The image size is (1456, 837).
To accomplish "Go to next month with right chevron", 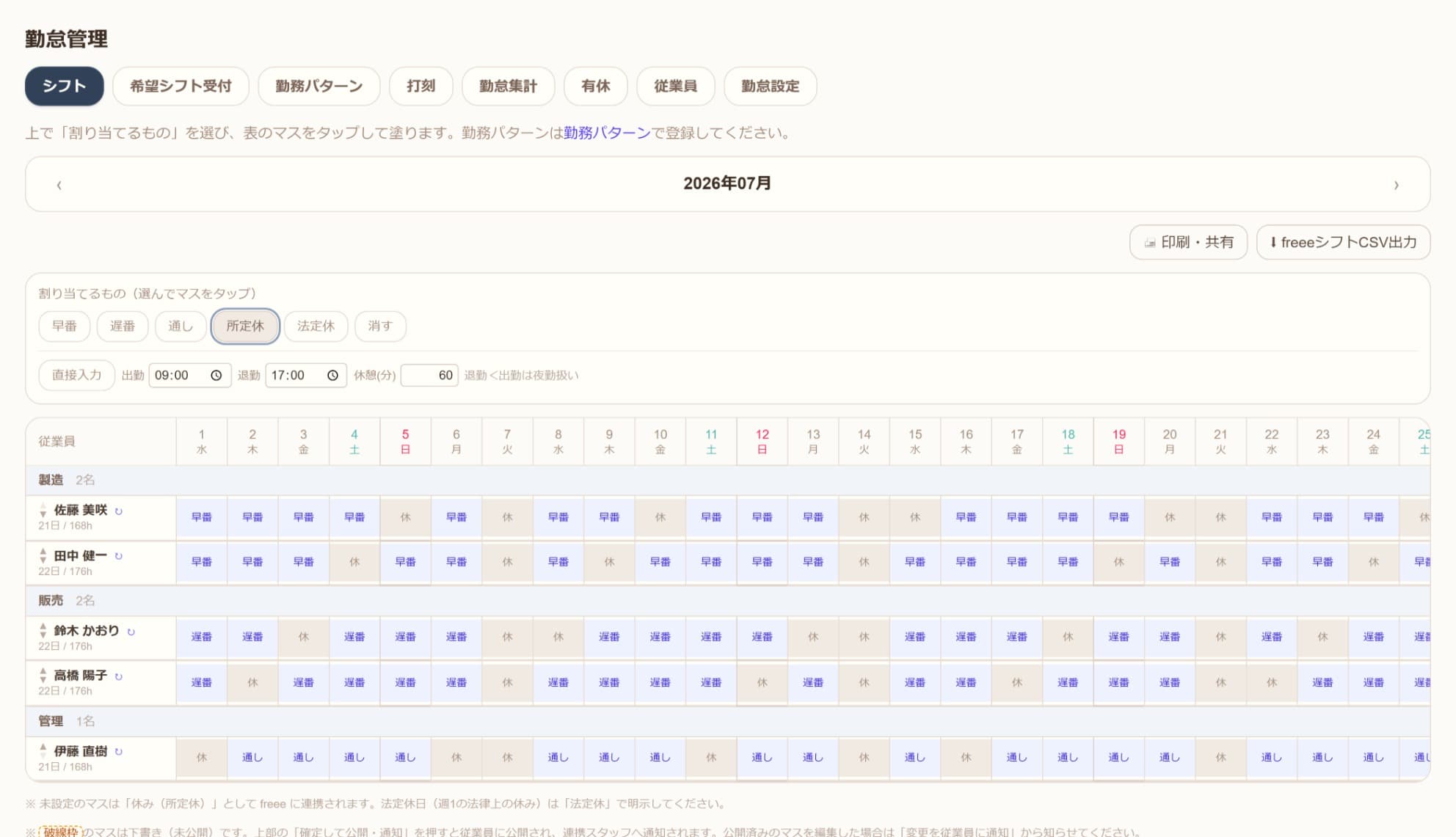I will [1396, 185].
